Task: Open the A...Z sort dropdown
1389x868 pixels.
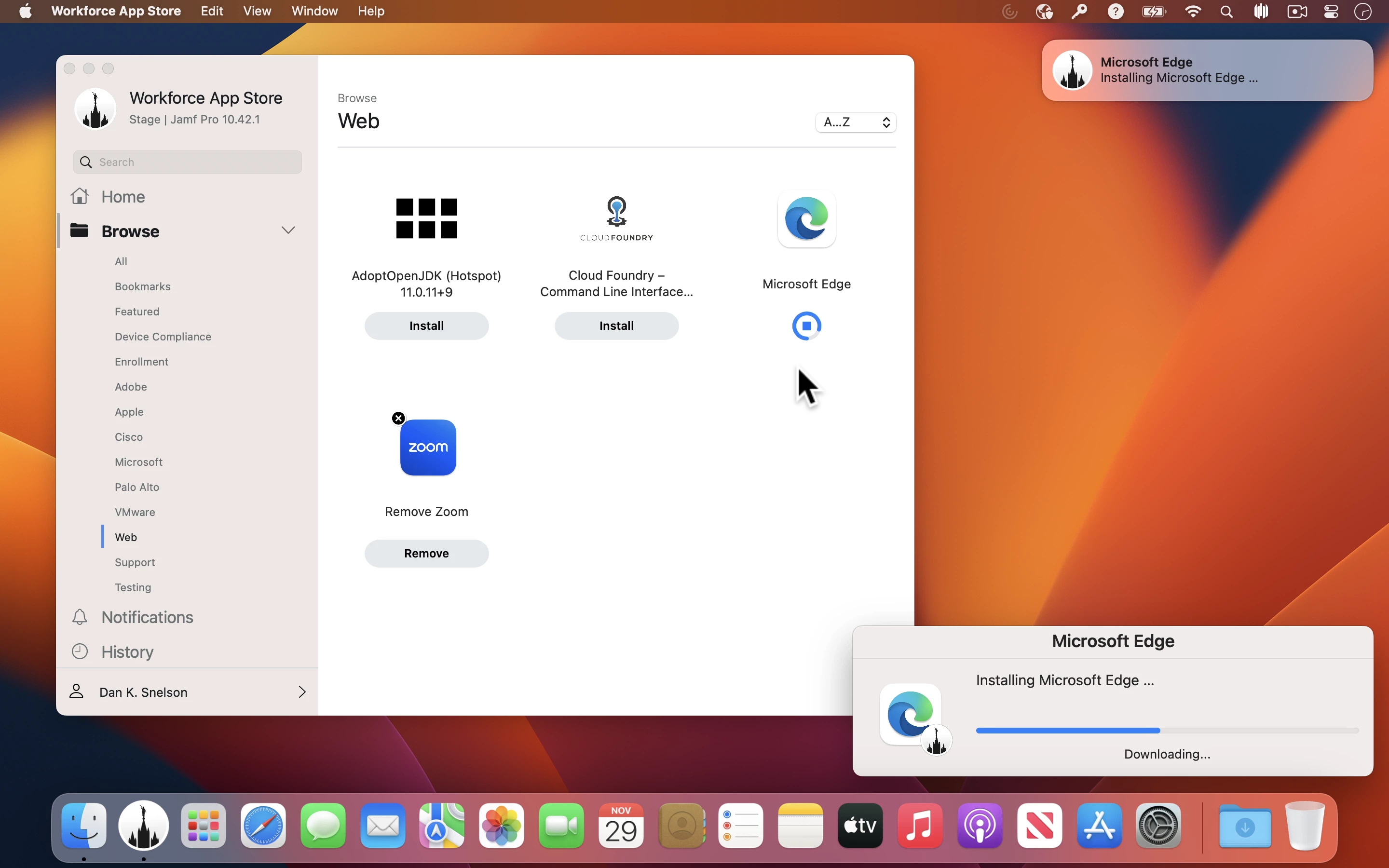Action: pyautogui.click(x=856, y=122)
